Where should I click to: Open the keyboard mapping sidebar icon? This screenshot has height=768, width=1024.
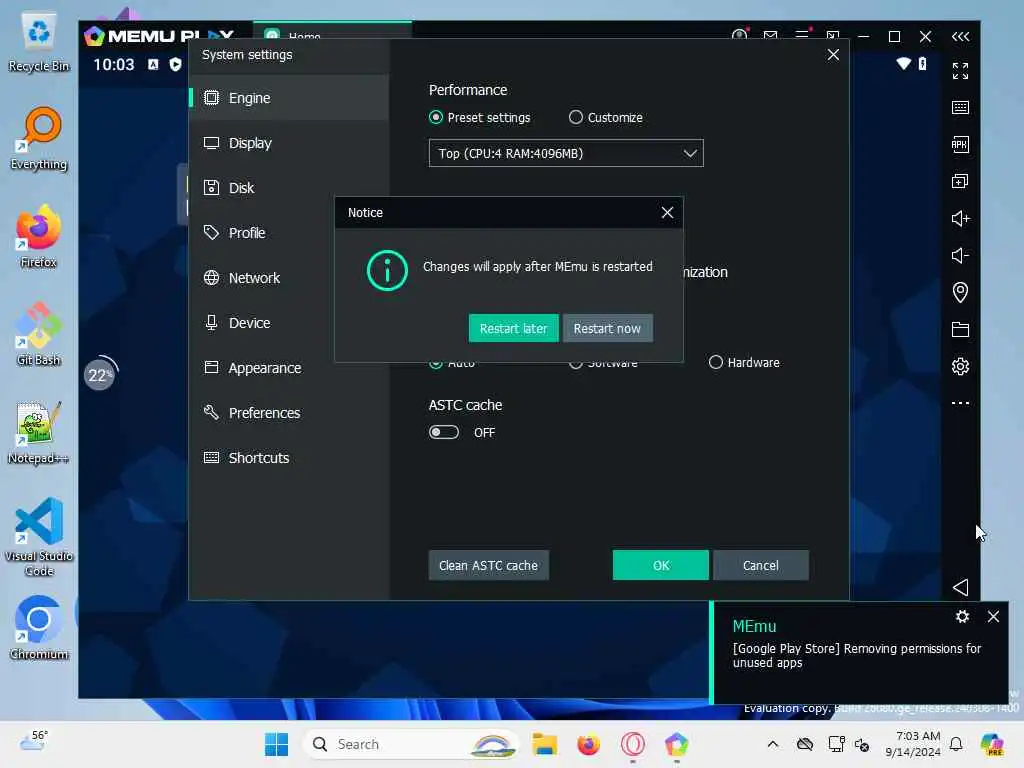[960, 108]
